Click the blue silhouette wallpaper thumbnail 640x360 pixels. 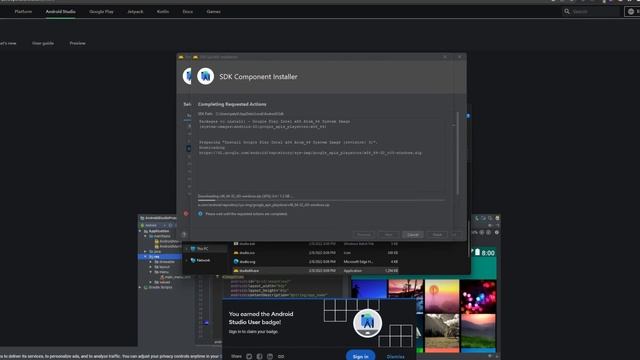(x=369, y=289)
